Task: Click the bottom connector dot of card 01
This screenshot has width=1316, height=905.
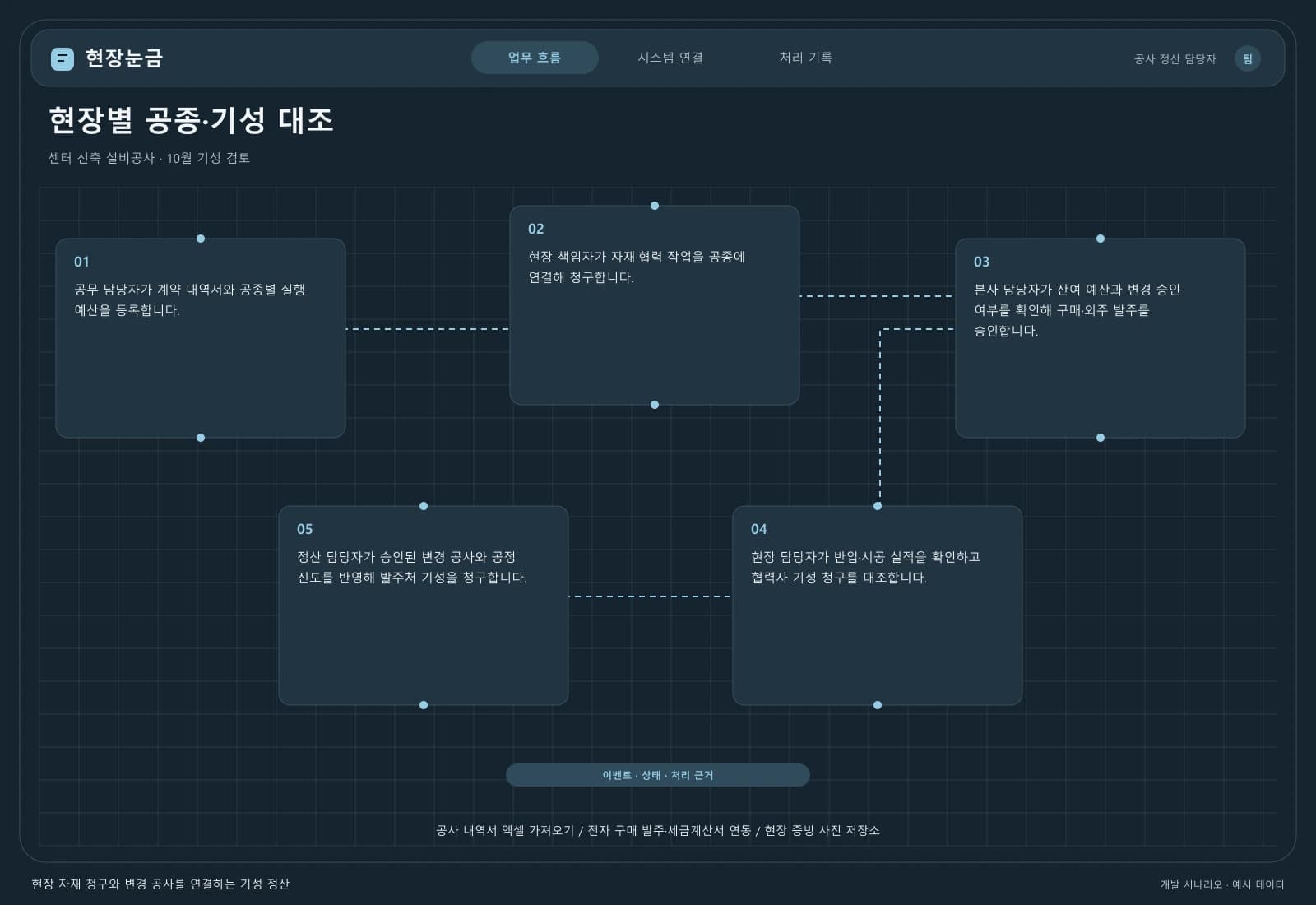Action: coord(201,438)
